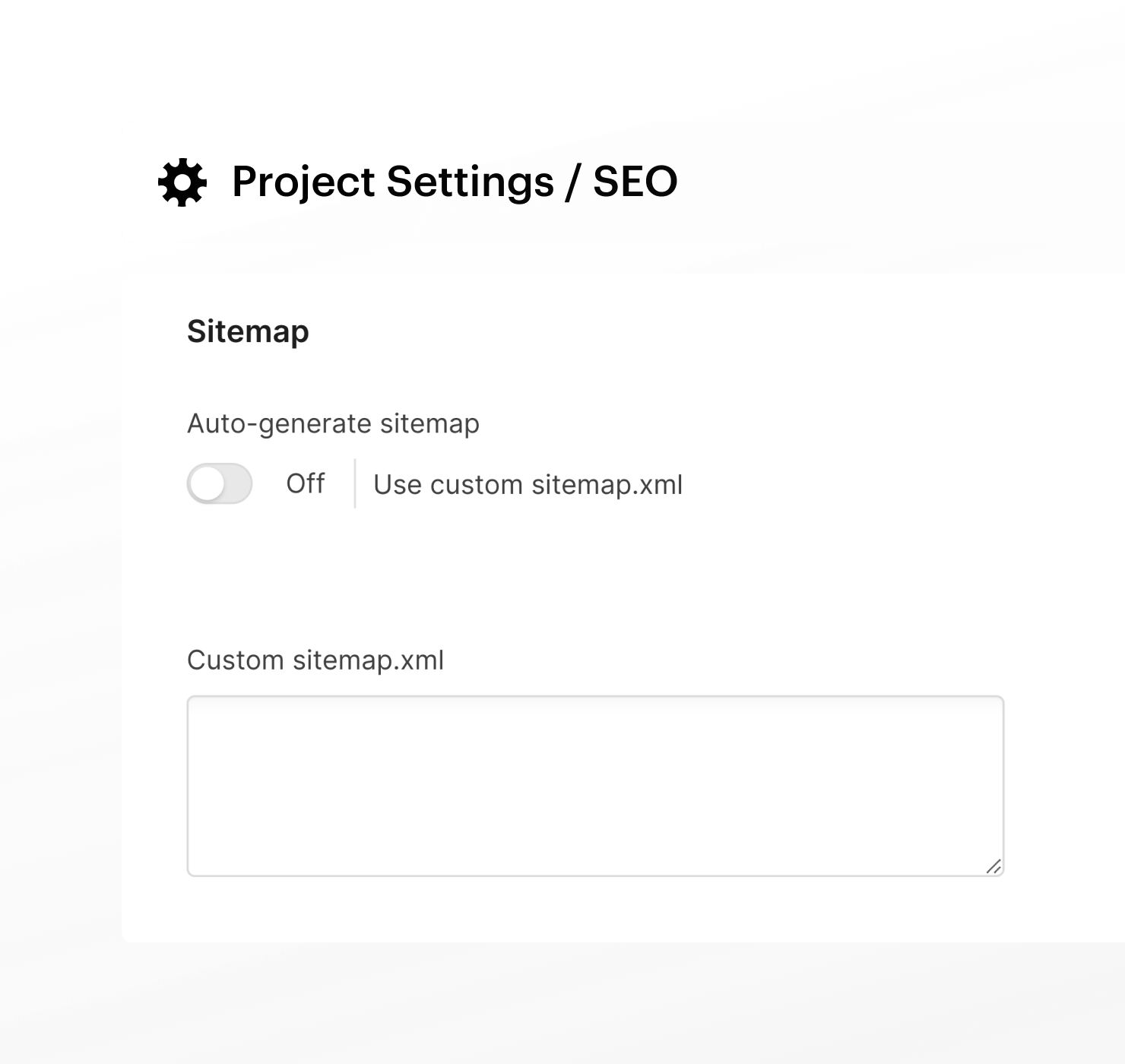
Task: Click the top-left corner of the sitemap text box
Action: point(191,699)
